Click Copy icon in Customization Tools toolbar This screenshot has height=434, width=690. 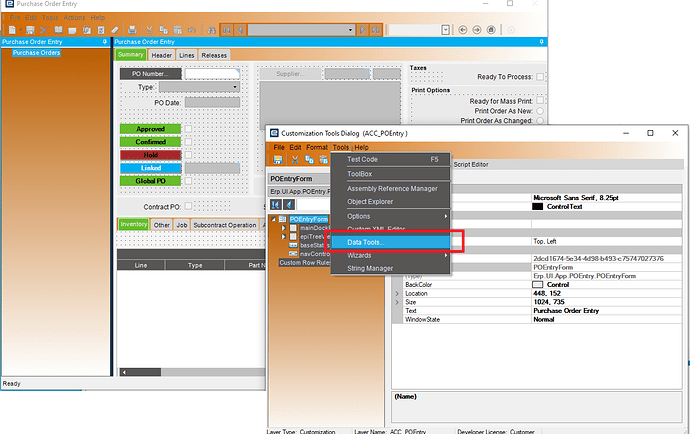309,160
